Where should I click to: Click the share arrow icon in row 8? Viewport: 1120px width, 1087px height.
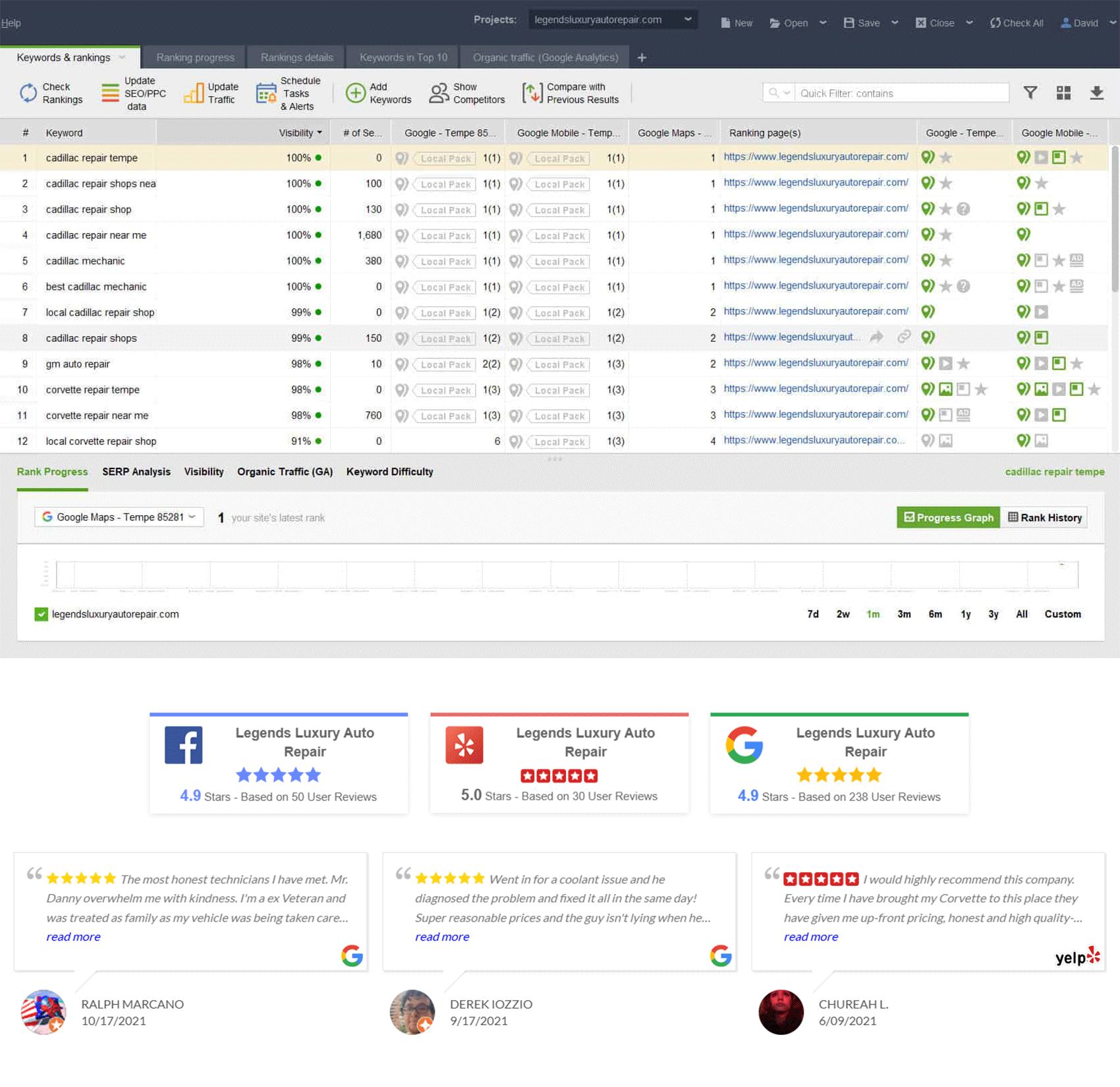(x=876, y=337)
